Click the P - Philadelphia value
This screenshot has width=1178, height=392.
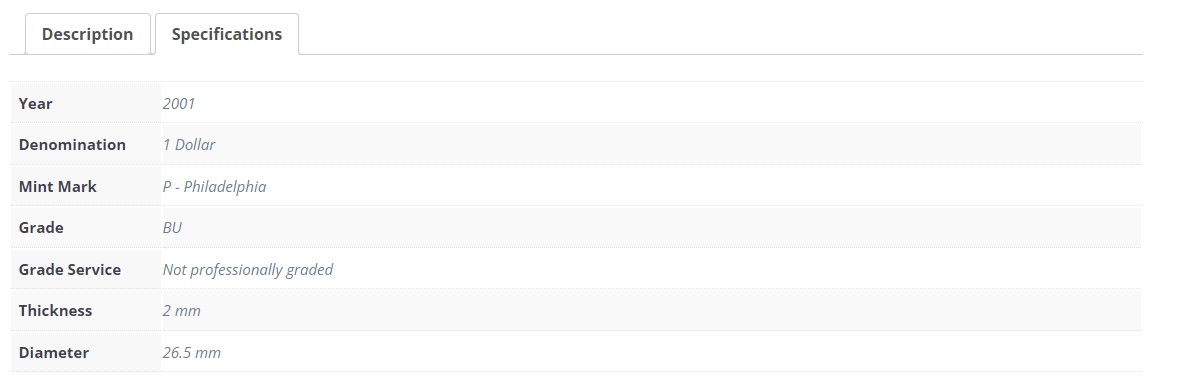click(215, 186)
